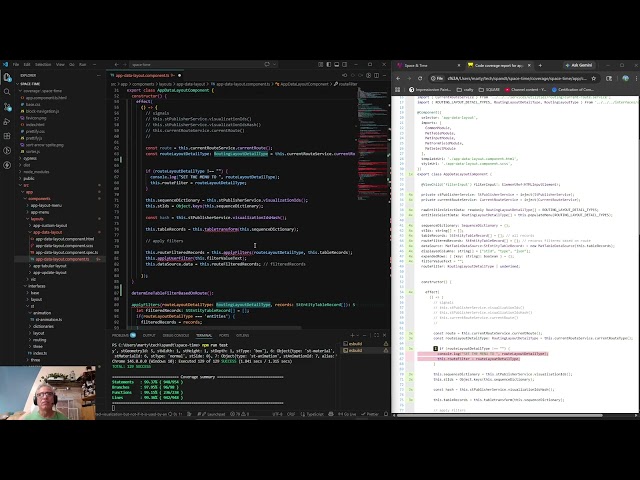Switch to the Debug Console tab

[176, 336]
